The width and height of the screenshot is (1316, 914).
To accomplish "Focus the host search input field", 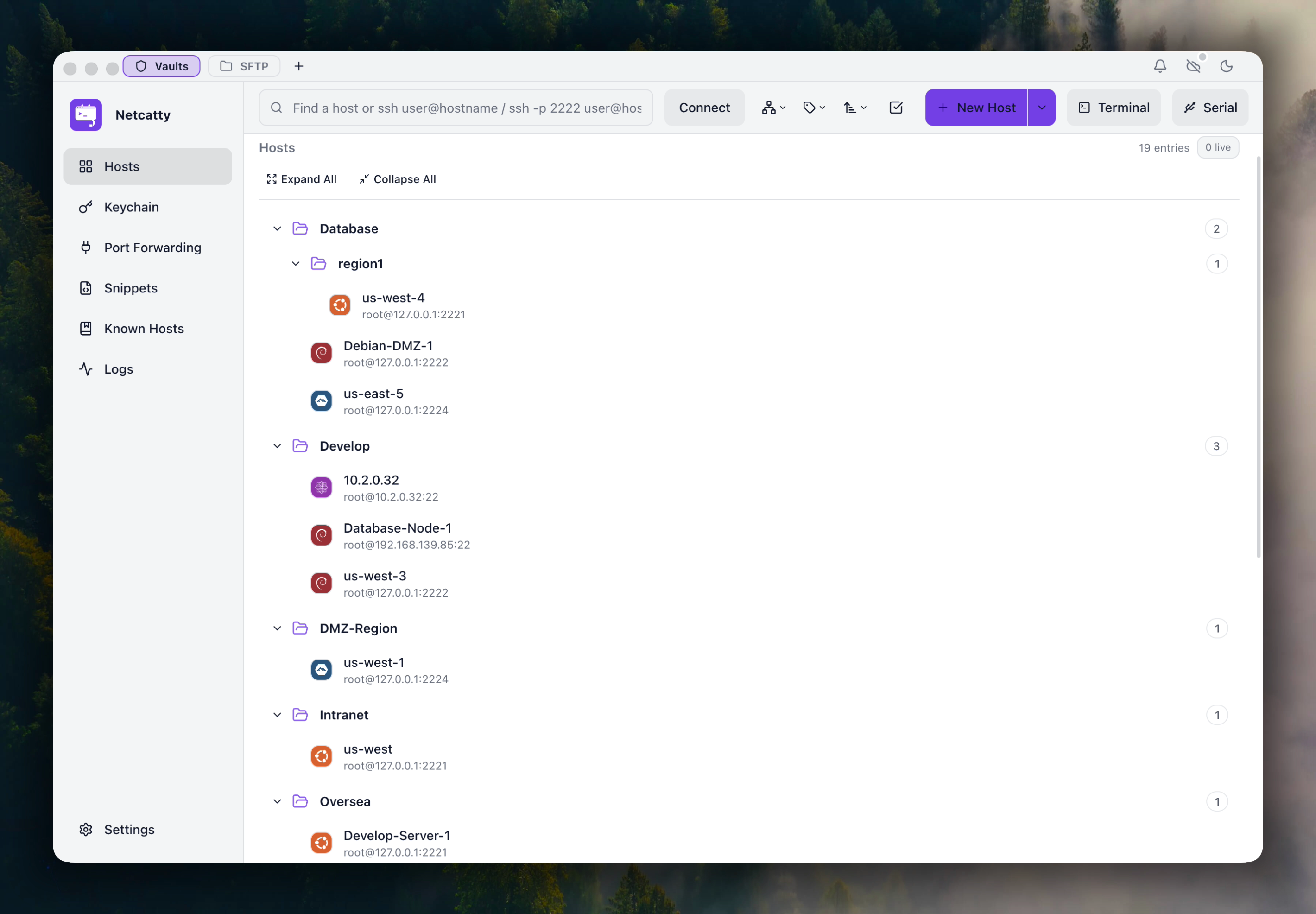I will (x=466, y=108).
